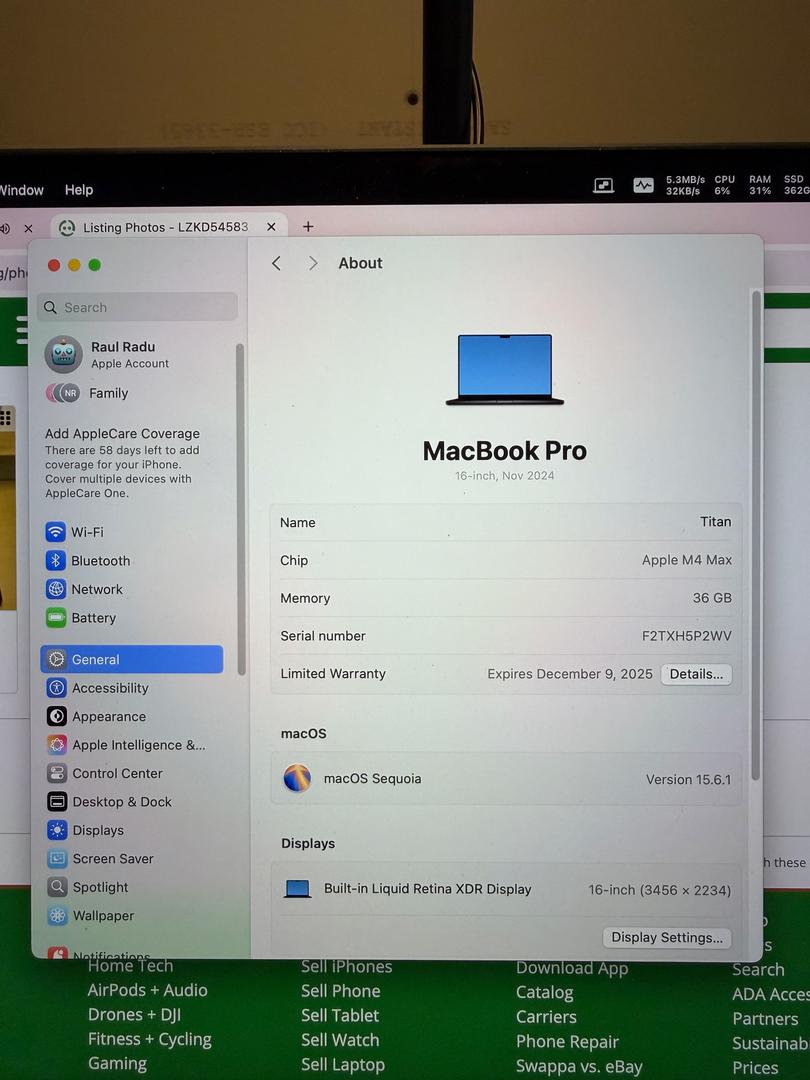Click the Details... warranty button
This screenshot has width=810, height=1080.
pyautogui.click(x=696, y=674)
